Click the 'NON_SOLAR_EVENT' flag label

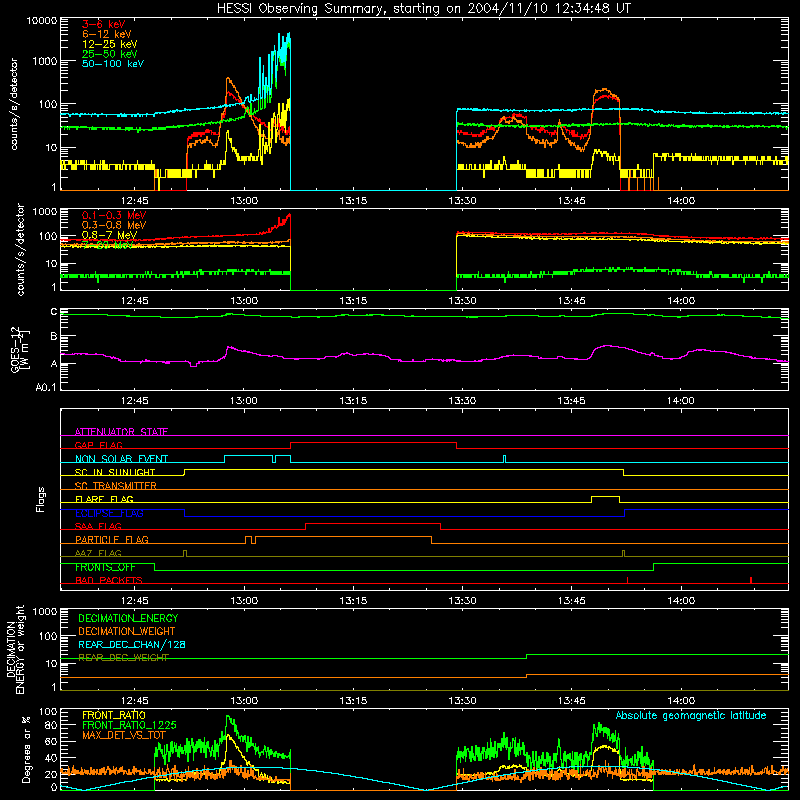point(121,459)
